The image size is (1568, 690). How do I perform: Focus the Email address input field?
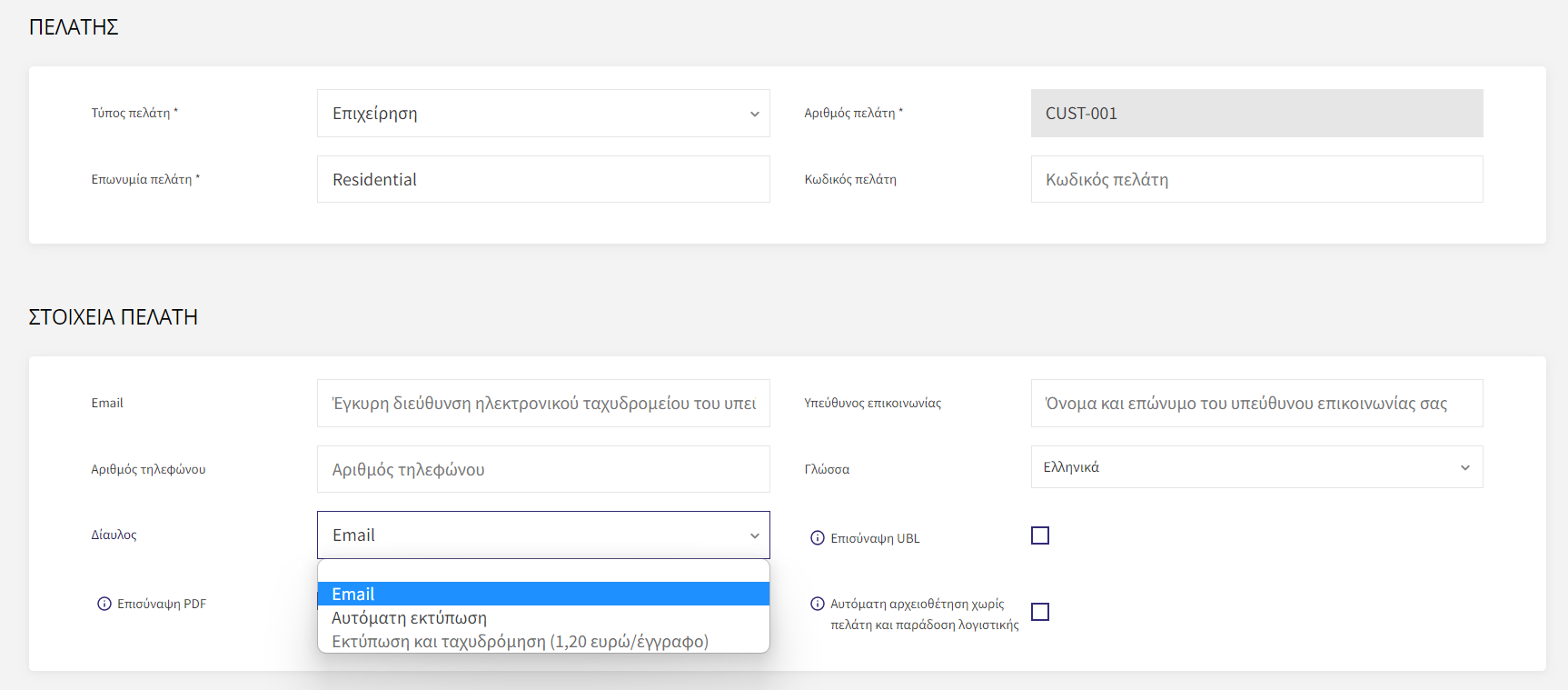click(543, 404)
